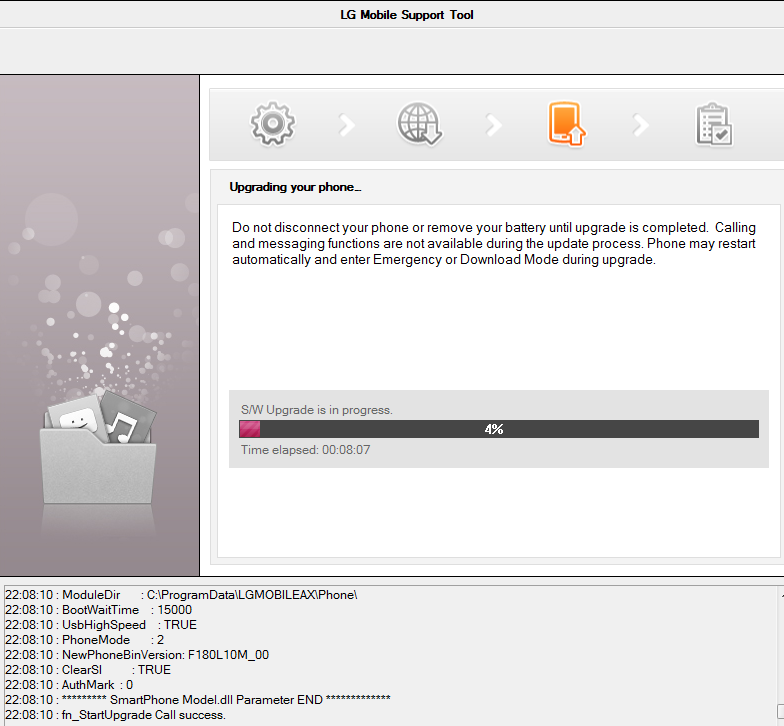Click the checklist completion step icon
Image resolution: width=784 pixels, height=726 pixels.
[x=714, y=125]
